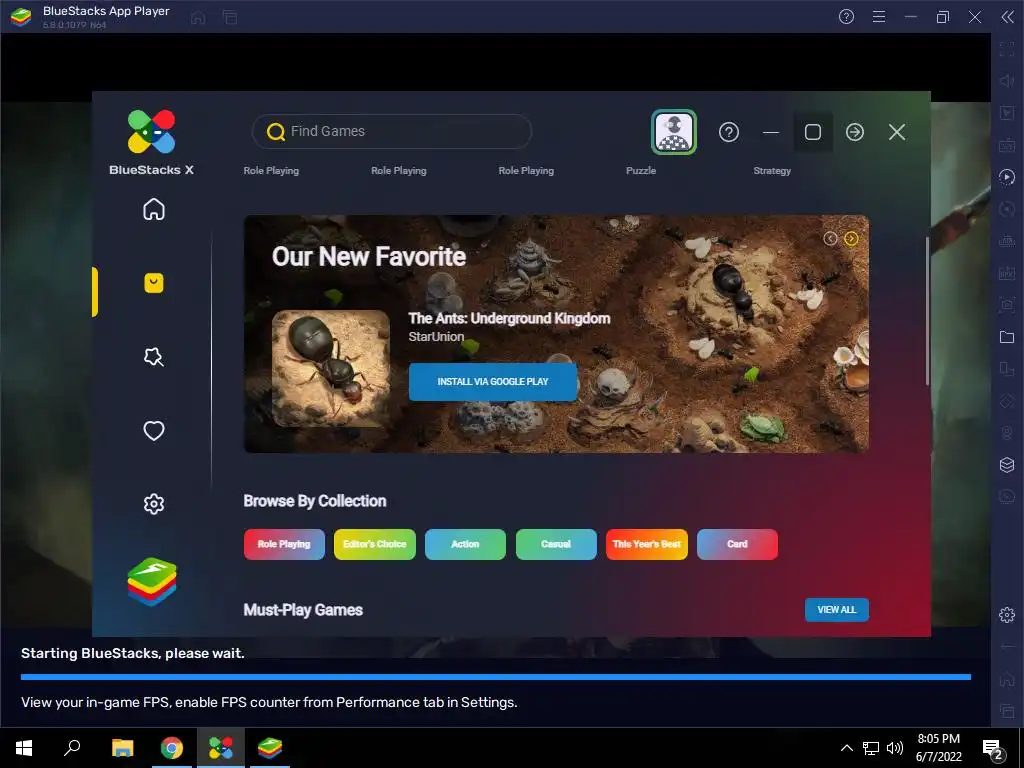Show previous banner with left carousel arrow
Screen dimensions: 1024x768
click(x=830, y=238)
